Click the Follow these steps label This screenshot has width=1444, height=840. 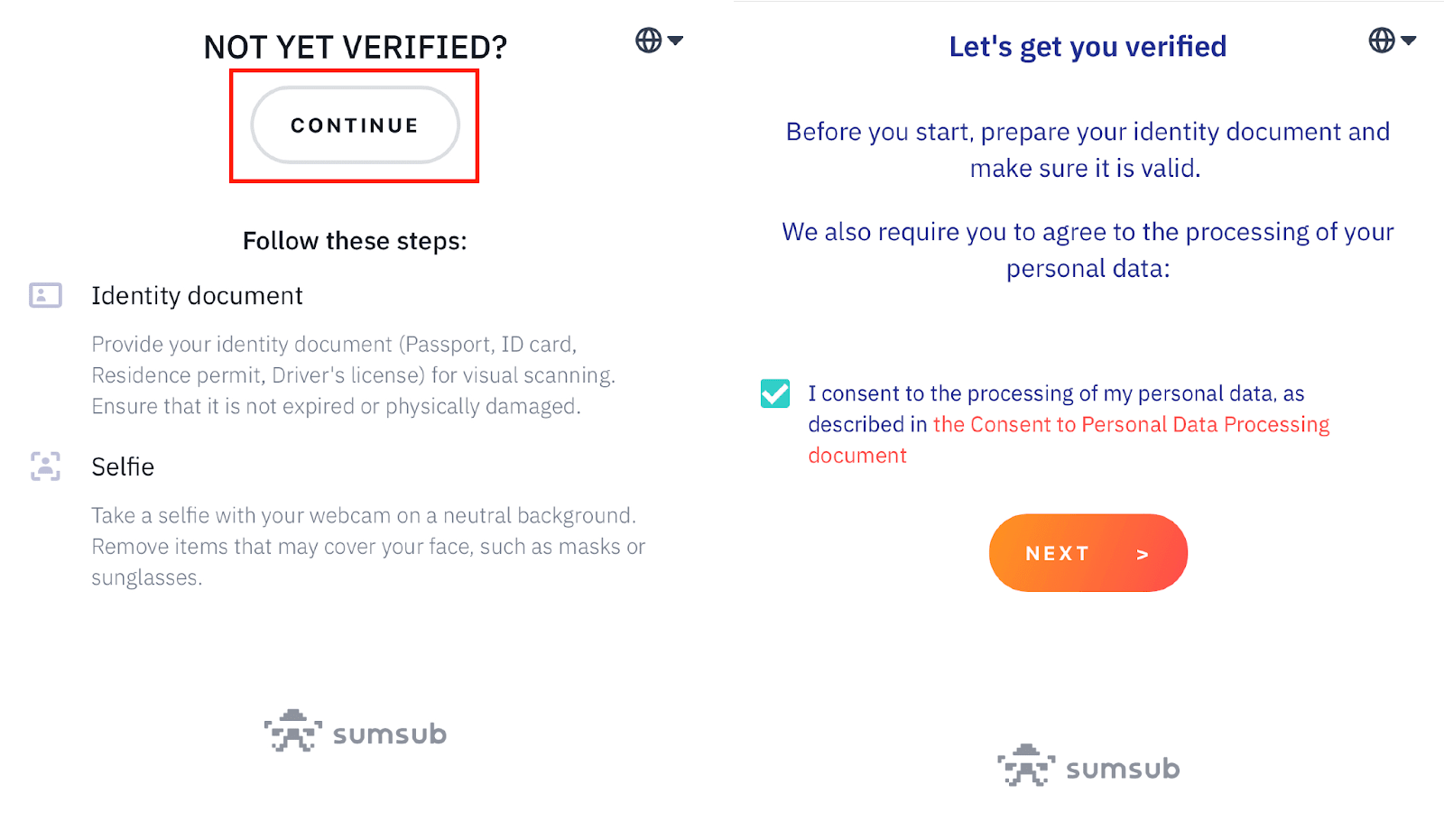[355, 241]
